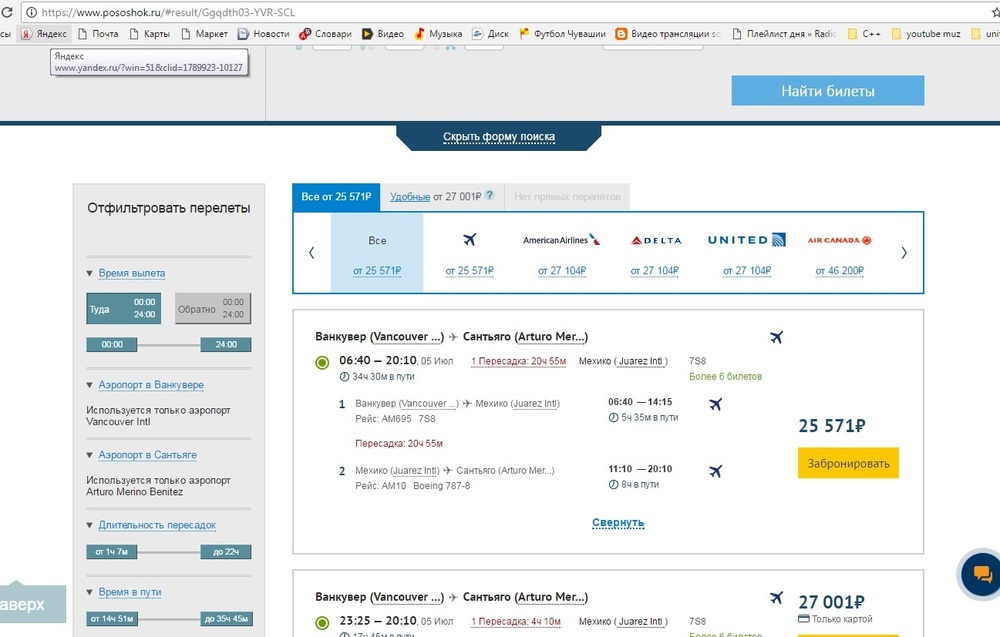Click the help question mark beside Удобные

(x=489, y=196)
